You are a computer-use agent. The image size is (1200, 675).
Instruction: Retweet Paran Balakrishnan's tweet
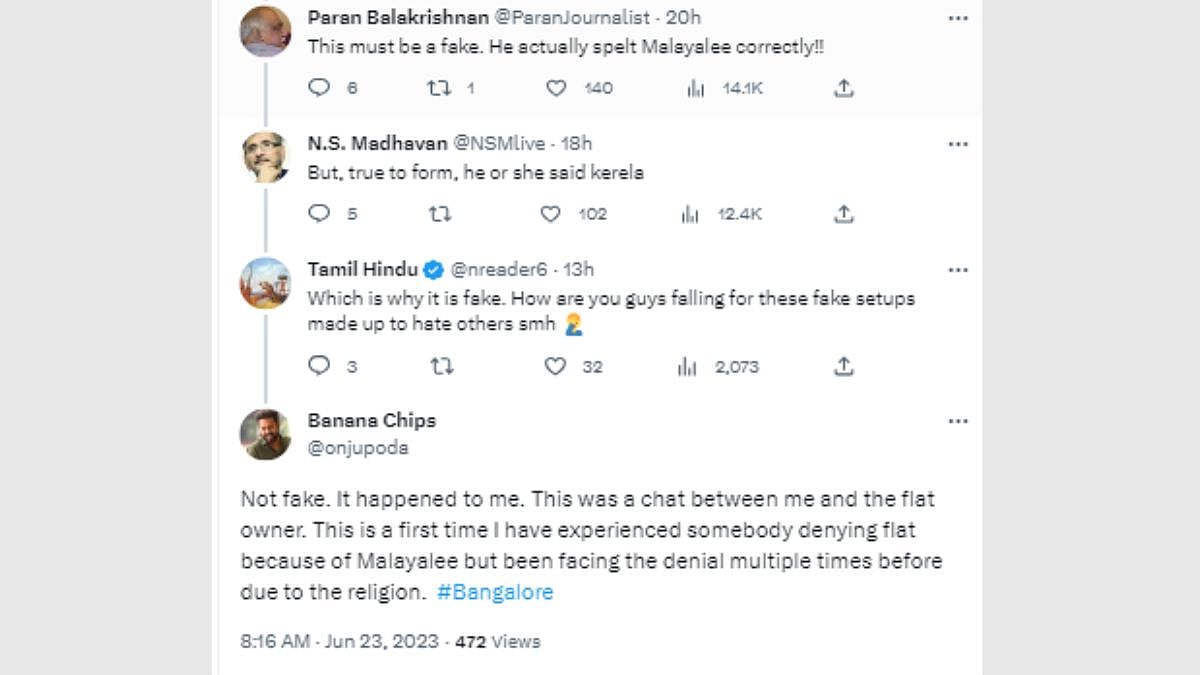pyautogui.click(x=439, y=88)
